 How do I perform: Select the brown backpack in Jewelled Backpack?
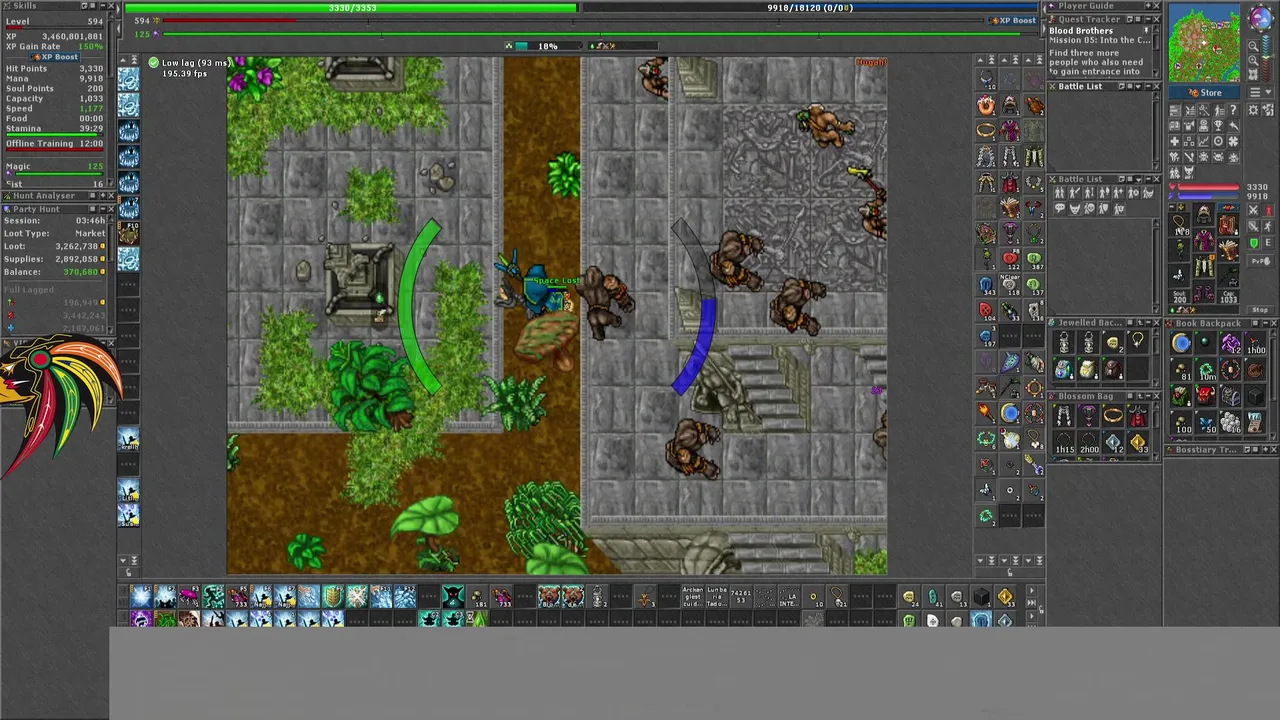coord(1112,369)
